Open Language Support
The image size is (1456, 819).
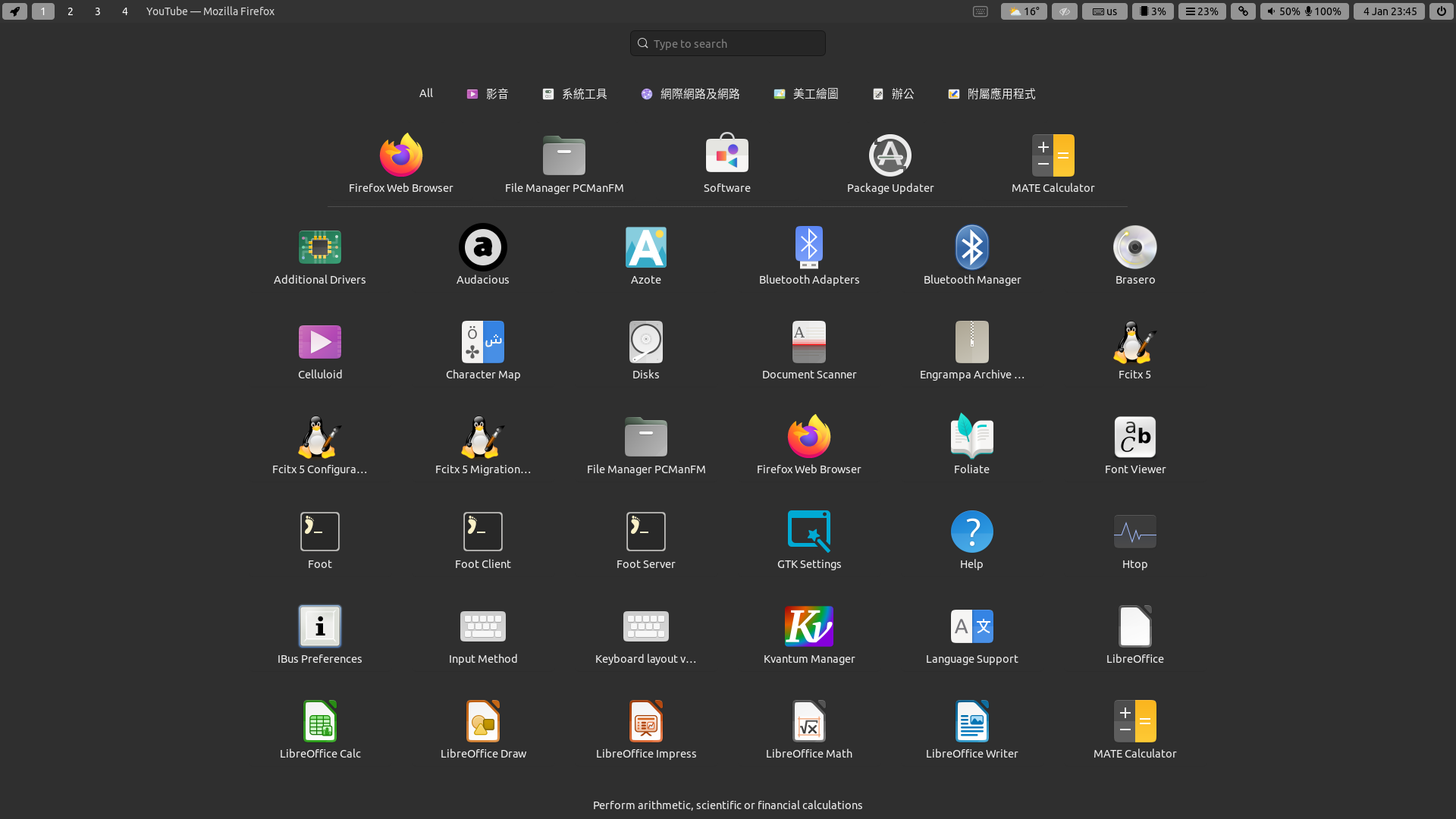point(972,635)
